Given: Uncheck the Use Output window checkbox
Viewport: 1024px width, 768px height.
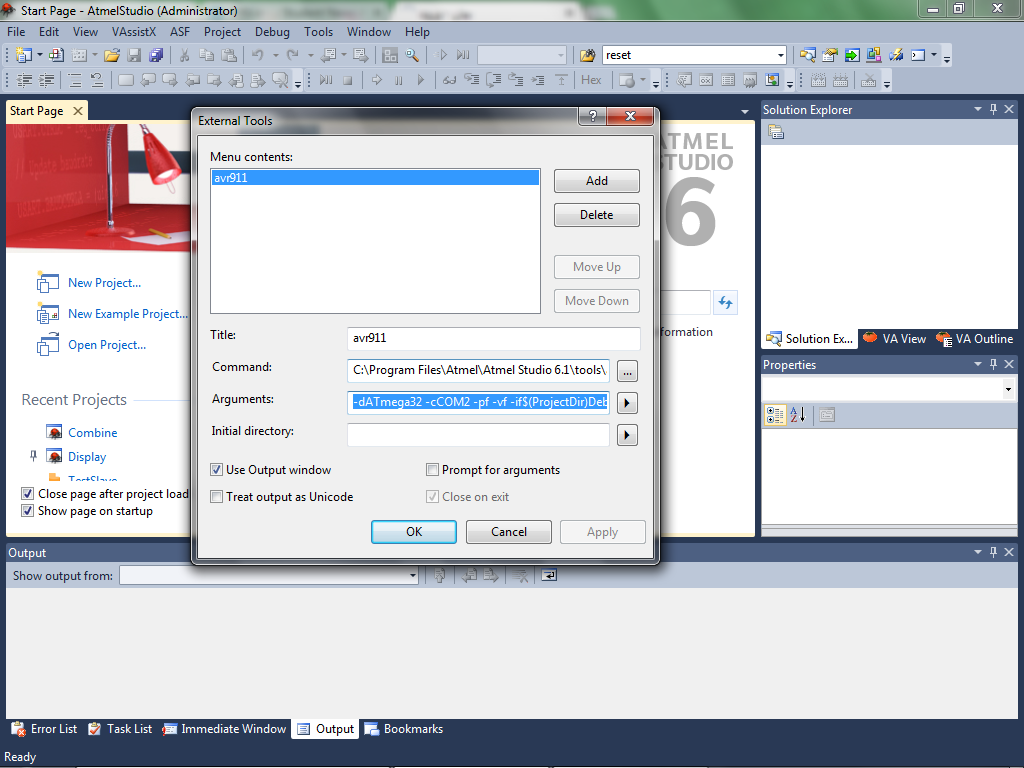Looking at the screenshot, I should (x=217, y=470).
